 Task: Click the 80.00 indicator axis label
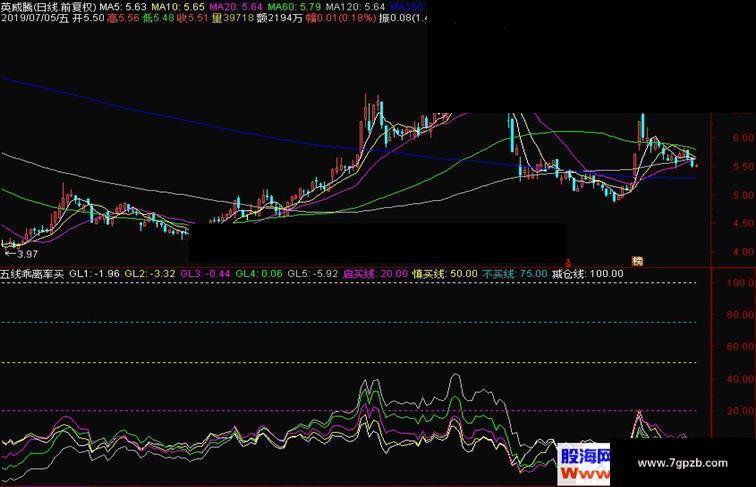point(741,314)
